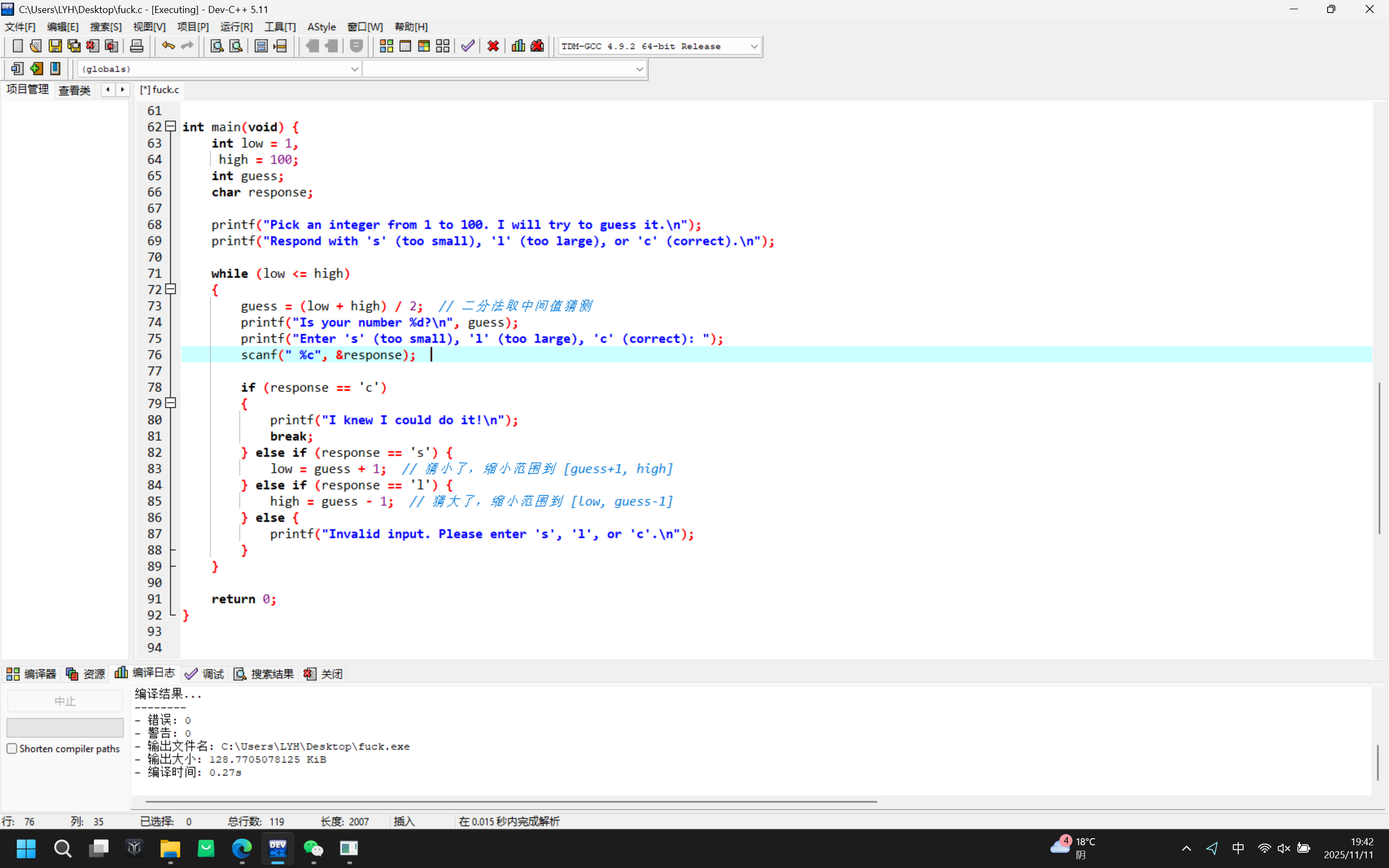Open Microsoft Edge from the taskbar
The image size is (1389, 868).
coord(241,849)
